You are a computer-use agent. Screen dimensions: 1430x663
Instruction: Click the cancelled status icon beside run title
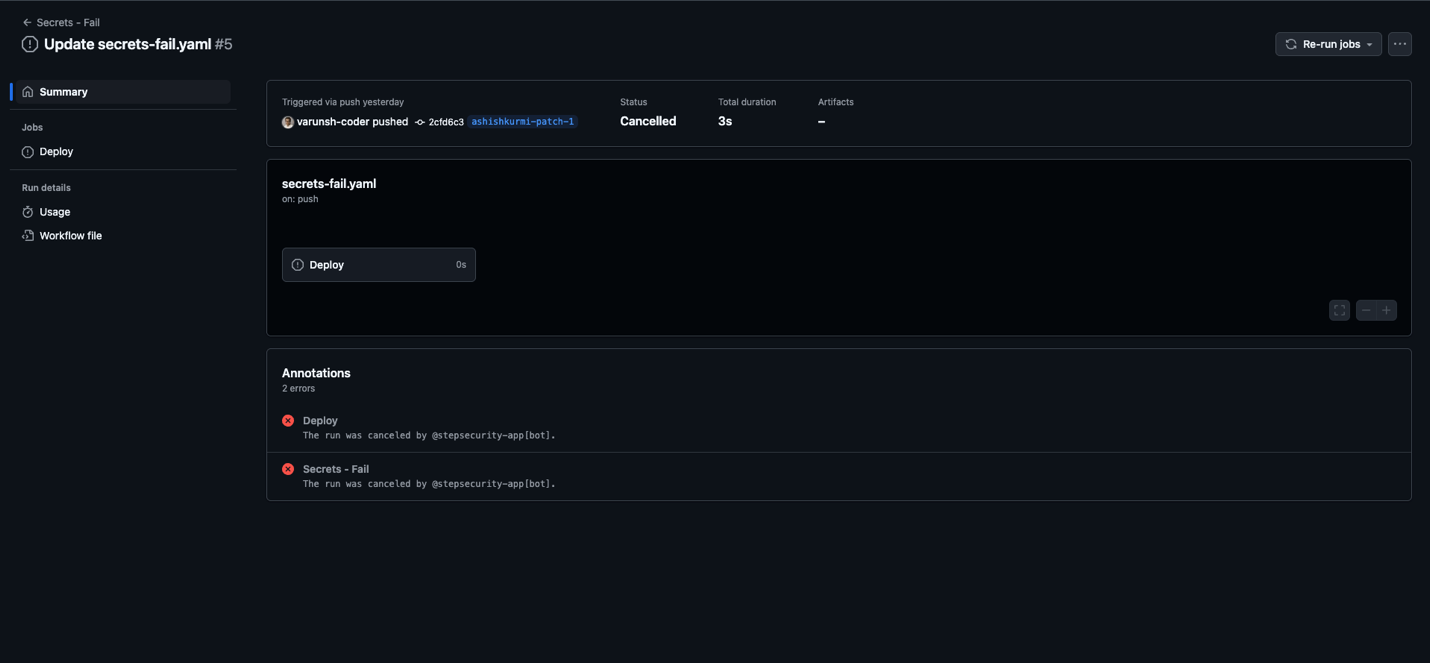(x=30, y=44)
